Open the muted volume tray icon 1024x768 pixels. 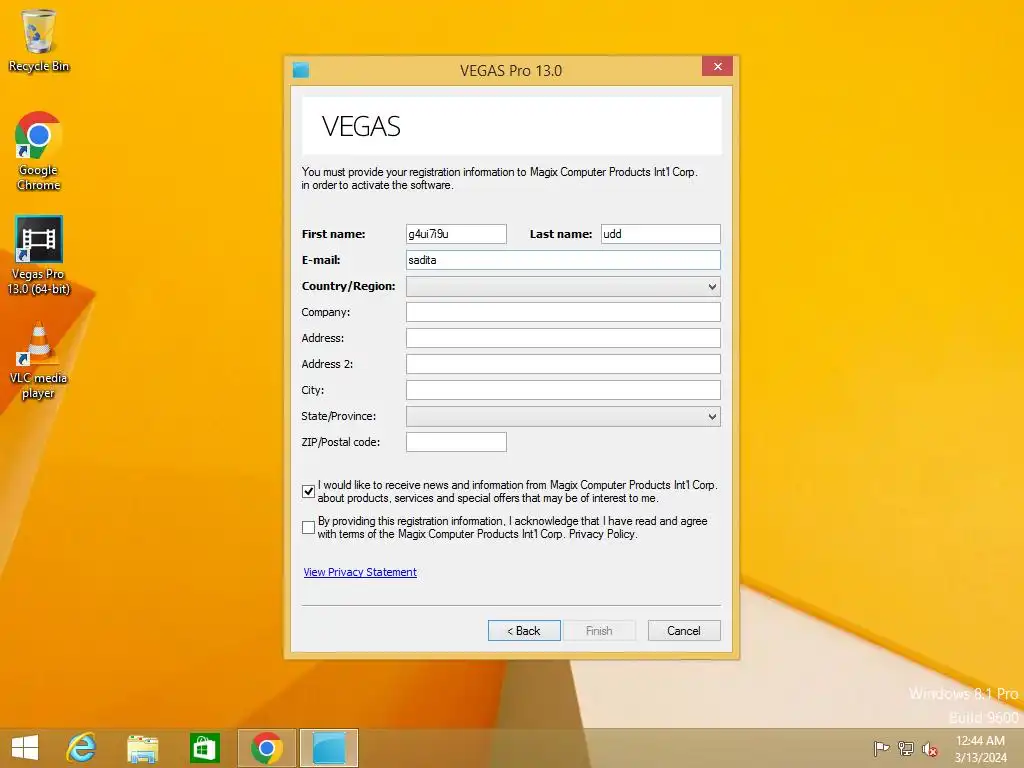tap(929, 749)
